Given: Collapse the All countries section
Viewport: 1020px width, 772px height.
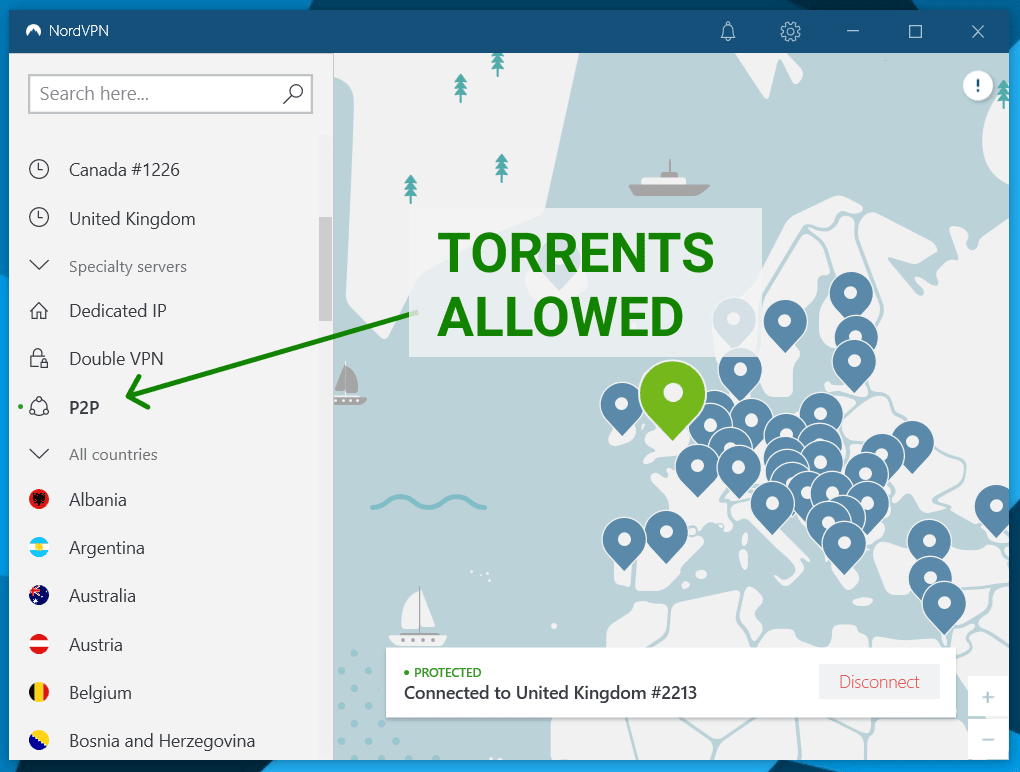Looking at the screenshot, I should point(39,453).
